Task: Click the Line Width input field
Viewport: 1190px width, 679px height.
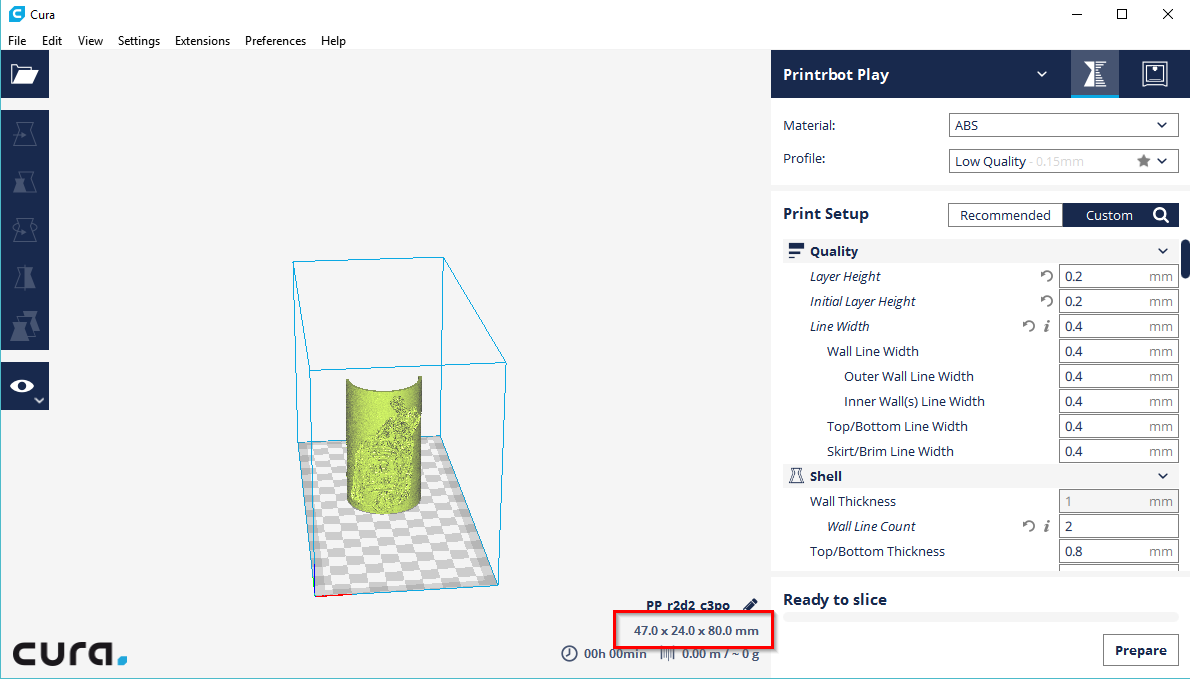Action: (1119, 326)
